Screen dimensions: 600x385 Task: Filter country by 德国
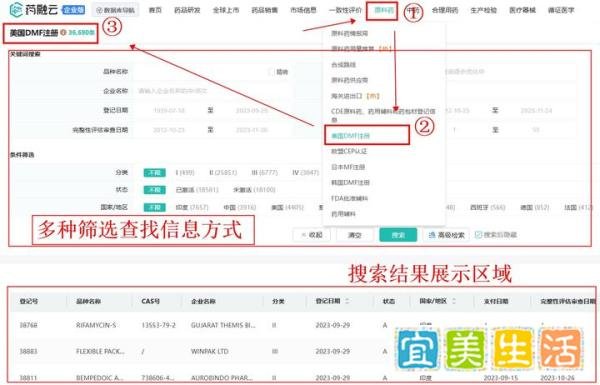coord(535,207)
